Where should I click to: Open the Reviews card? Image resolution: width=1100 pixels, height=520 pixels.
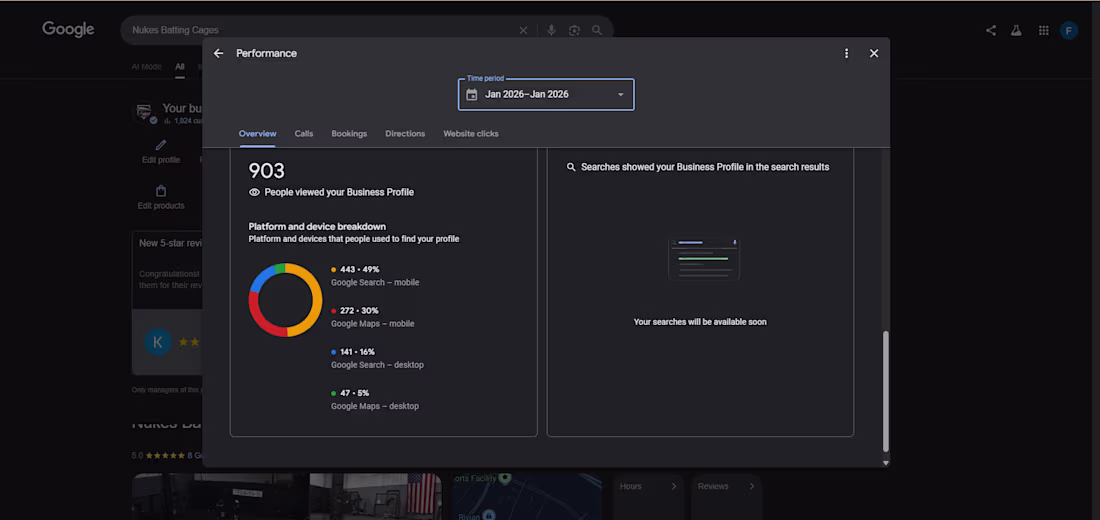(726, 497)
